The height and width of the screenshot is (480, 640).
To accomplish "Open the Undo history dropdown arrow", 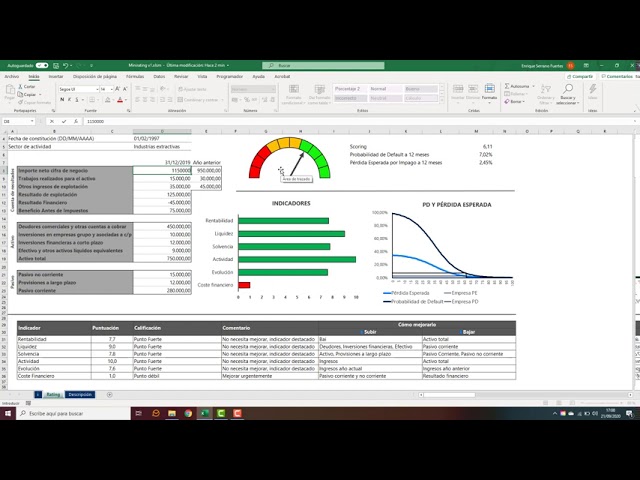I will click(x=71, y=65).
